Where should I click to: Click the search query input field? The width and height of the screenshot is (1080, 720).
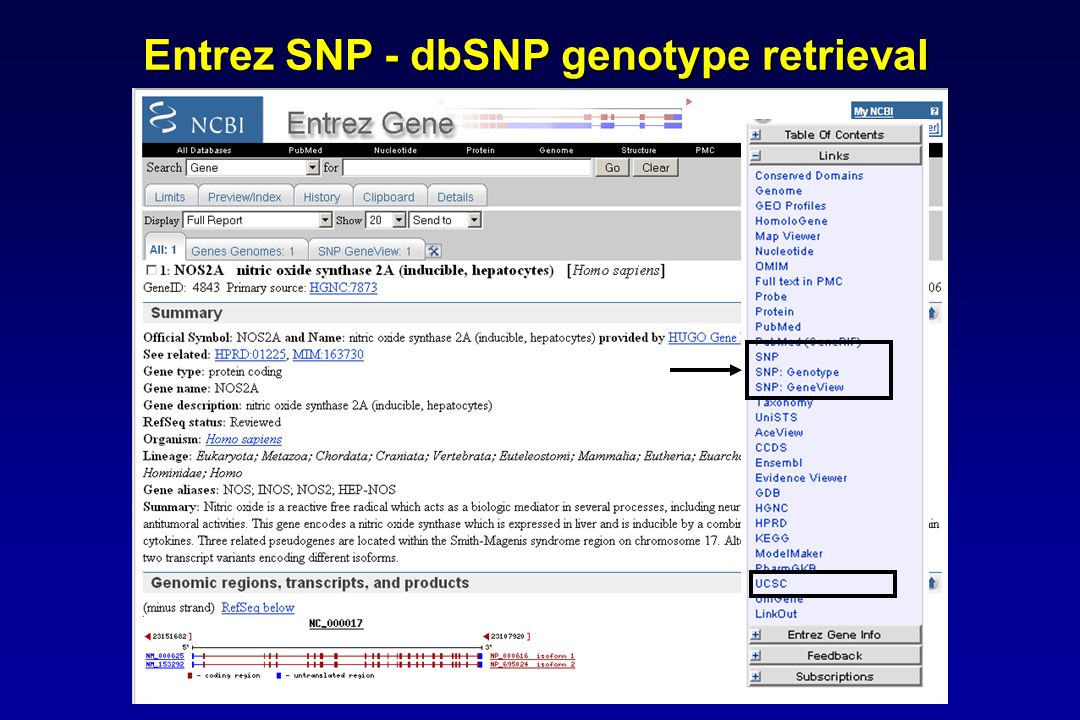tap(467, 167)
